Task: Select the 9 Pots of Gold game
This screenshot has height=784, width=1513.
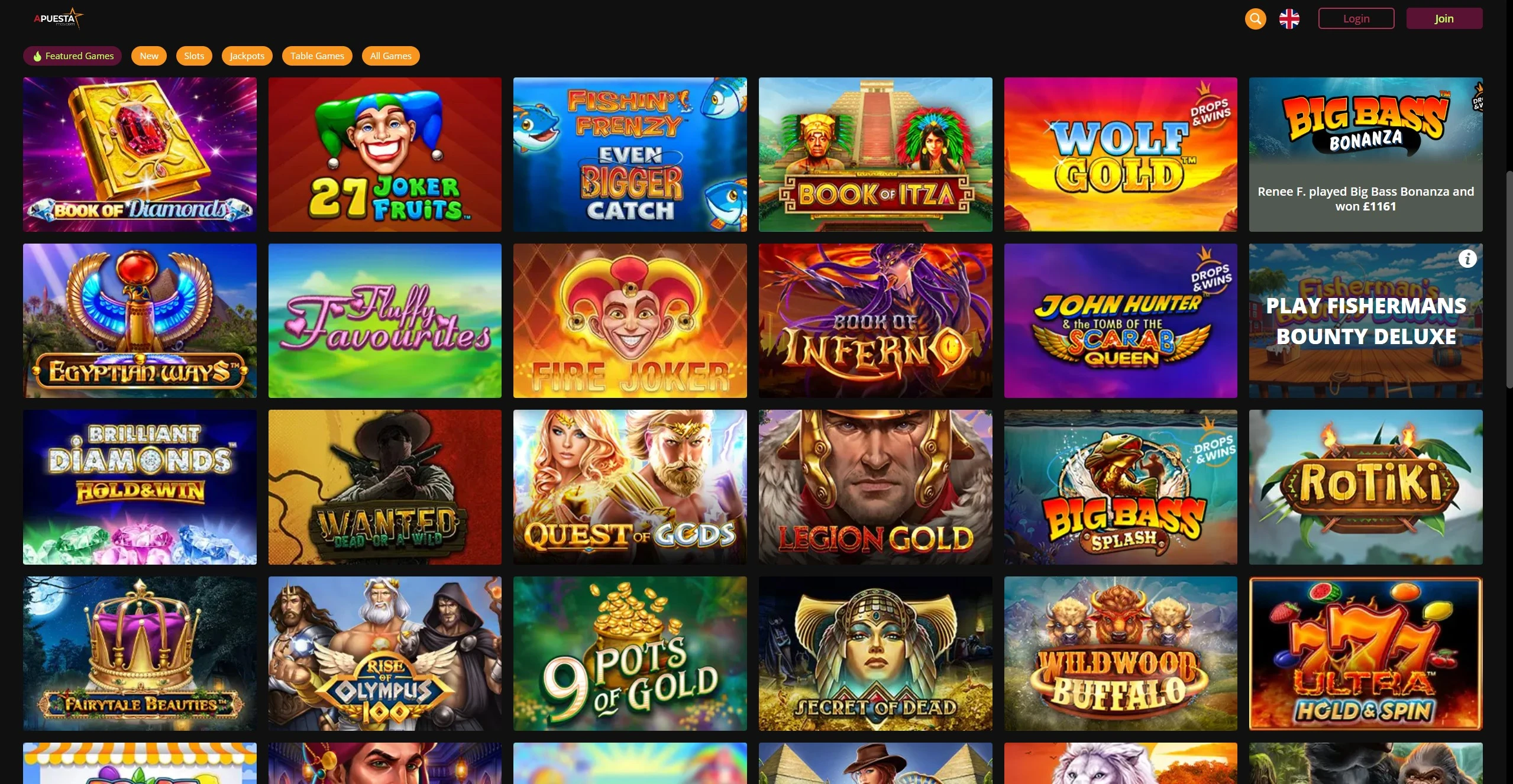Action: click(630, 653)
